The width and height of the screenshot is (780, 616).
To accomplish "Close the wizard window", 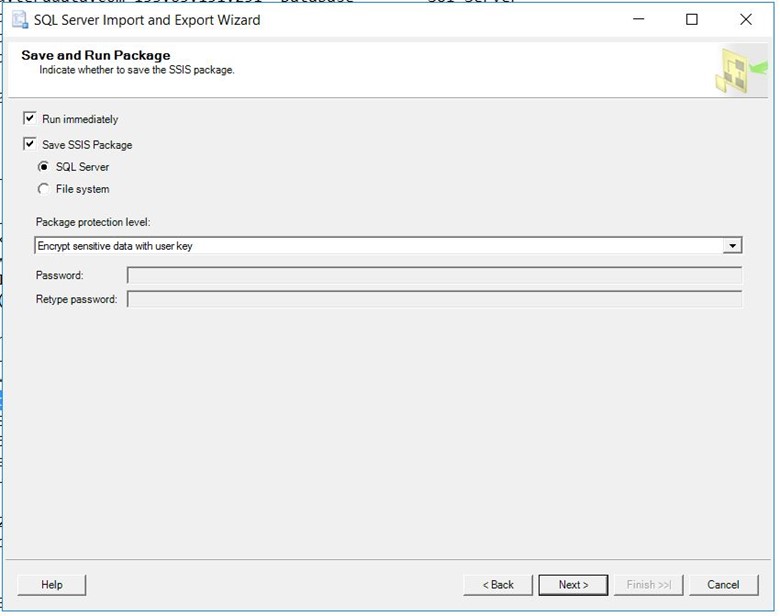I will click(x=746, y=19).
